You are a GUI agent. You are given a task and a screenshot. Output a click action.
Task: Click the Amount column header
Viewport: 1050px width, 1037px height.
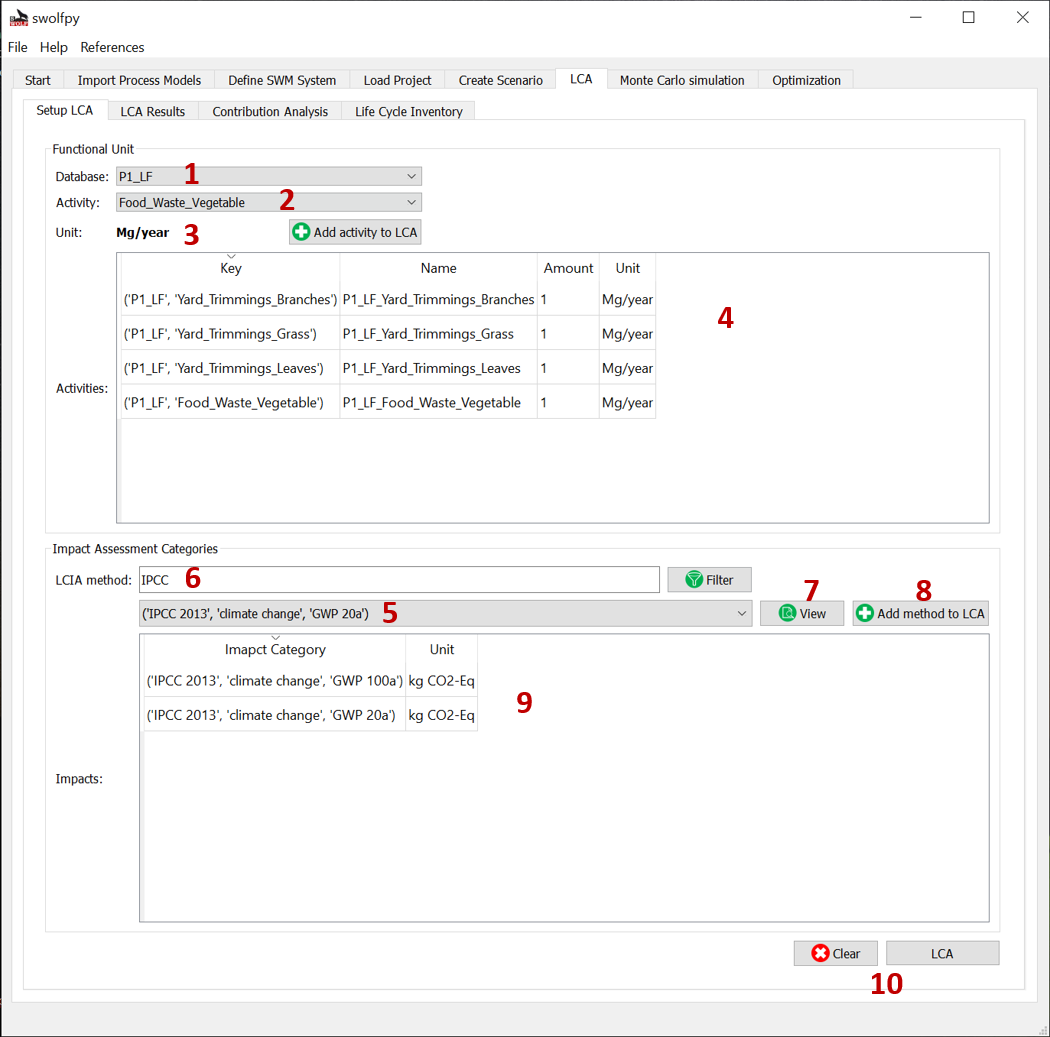click(x=569, y=268)
